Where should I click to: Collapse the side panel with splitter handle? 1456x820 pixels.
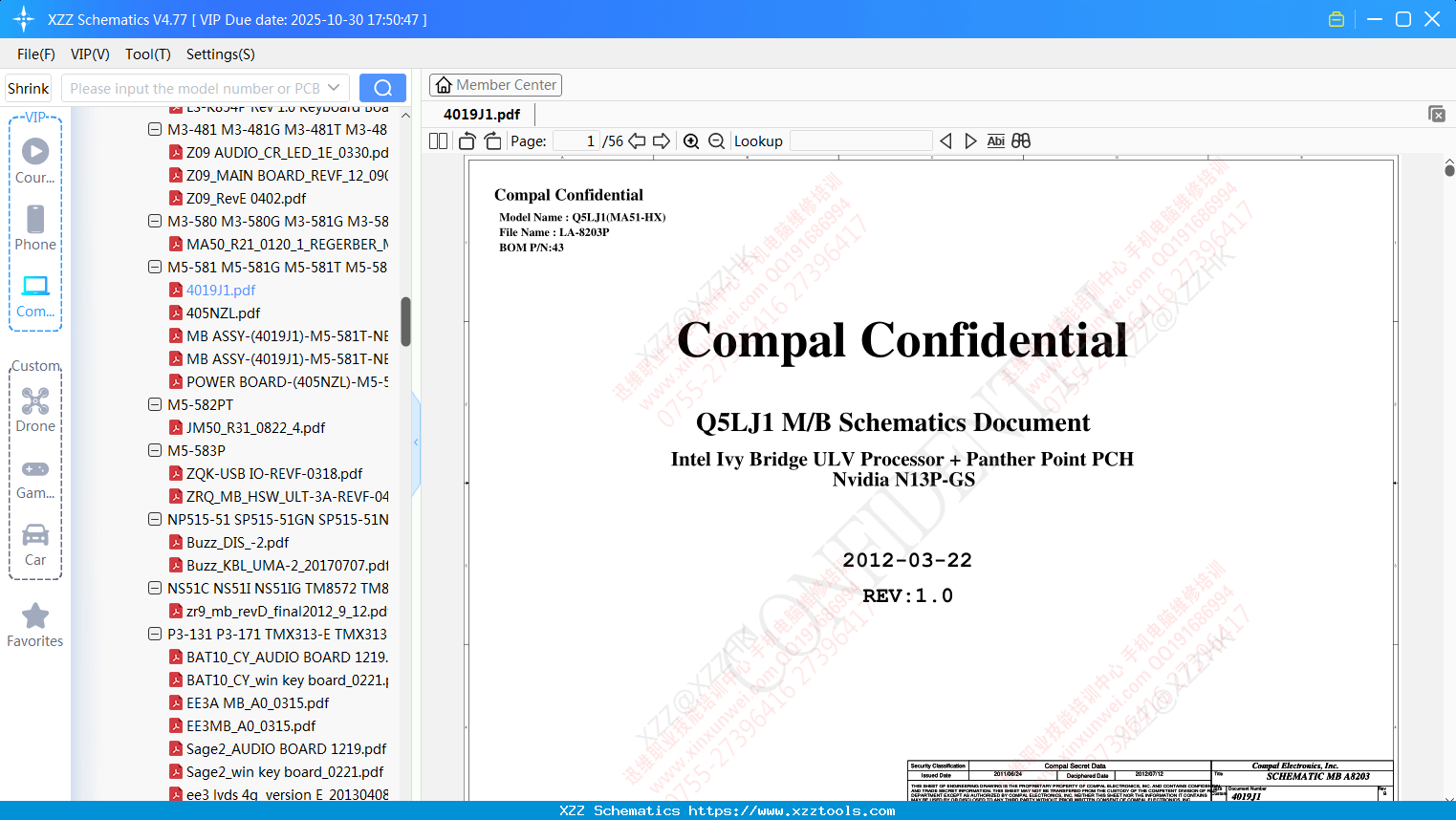416,442
